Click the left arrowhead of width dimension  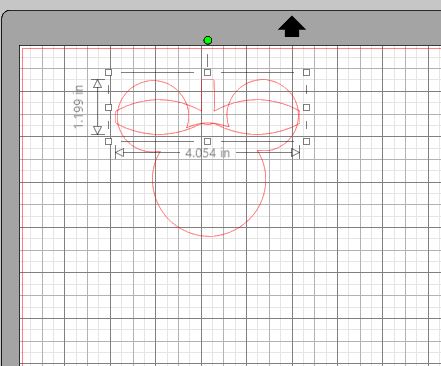coord(120,153)
